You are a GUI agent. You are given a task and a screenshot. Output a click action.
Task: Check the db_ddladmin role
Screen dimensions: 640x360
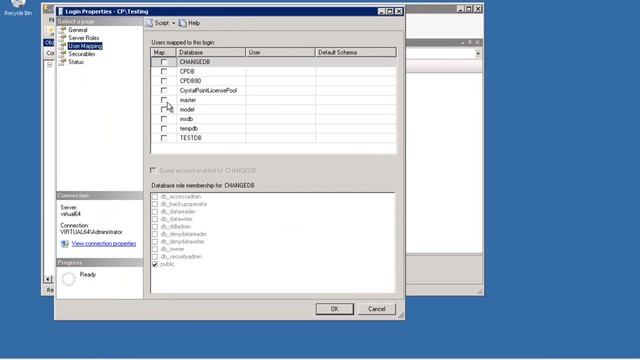[x=155, y=227]
